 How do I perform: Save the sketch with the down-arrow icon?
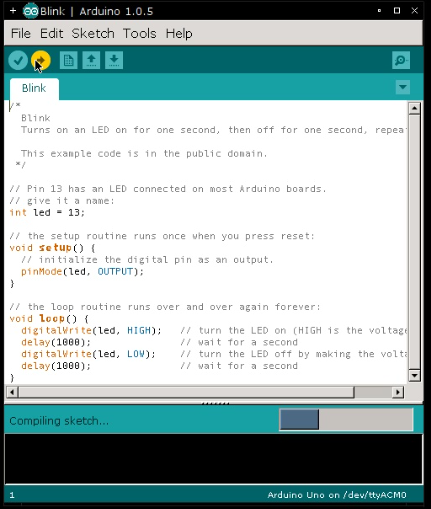pos(114,60)
